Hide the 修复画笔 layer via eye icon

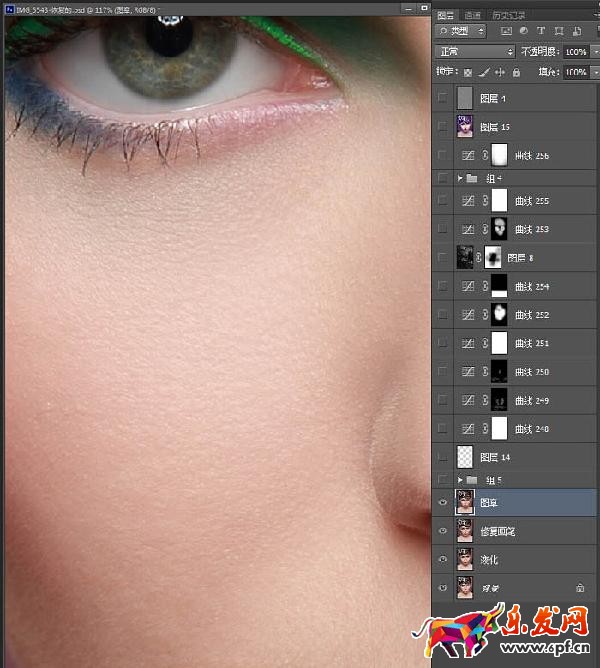(x=443, y=531)
